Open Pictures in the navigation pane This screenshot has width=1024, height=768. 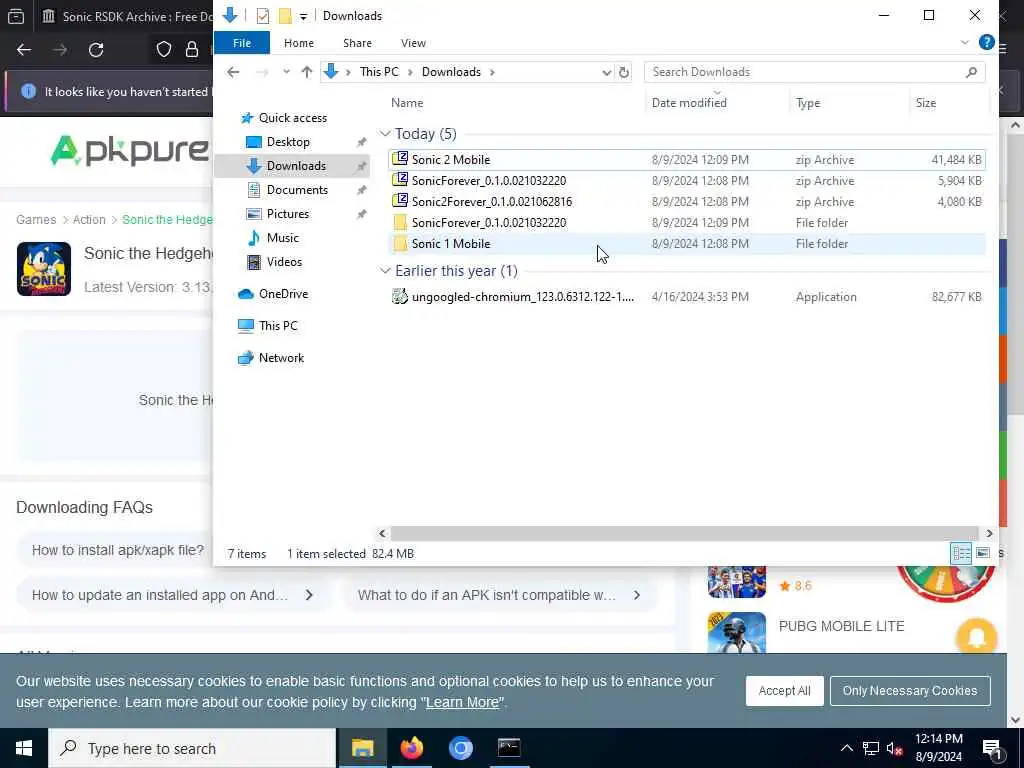pos(287,214)
